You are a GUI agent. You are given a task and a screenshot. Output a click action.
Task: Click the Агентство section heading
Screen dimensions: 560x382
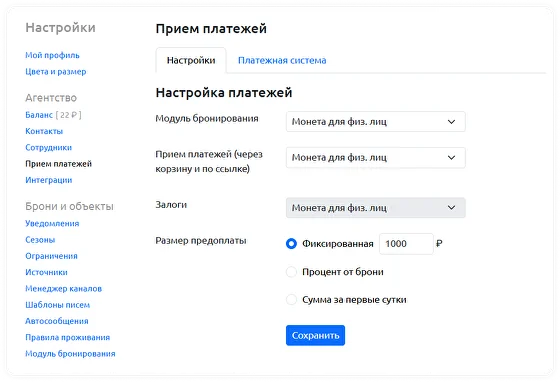[x=51, y=98]
